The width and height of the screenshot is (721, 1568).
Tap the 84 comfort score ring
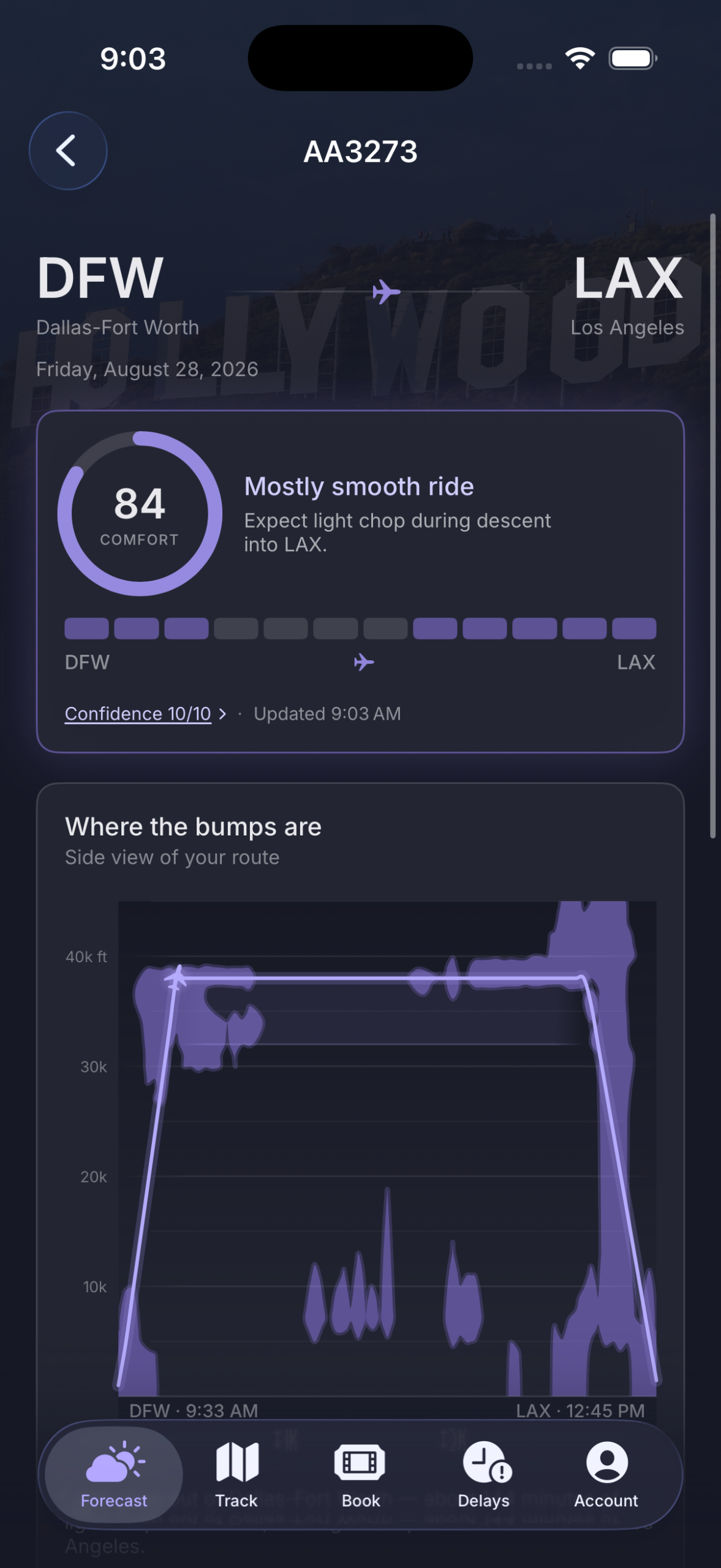pyautogui.click(x=140, y=513)
